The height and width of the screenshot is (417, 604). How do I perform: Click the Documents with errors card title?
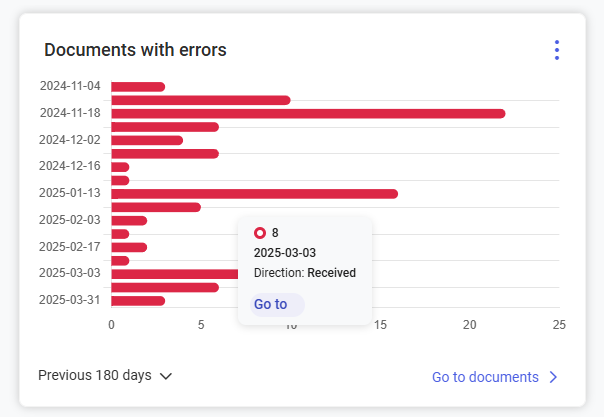[135, 50]
